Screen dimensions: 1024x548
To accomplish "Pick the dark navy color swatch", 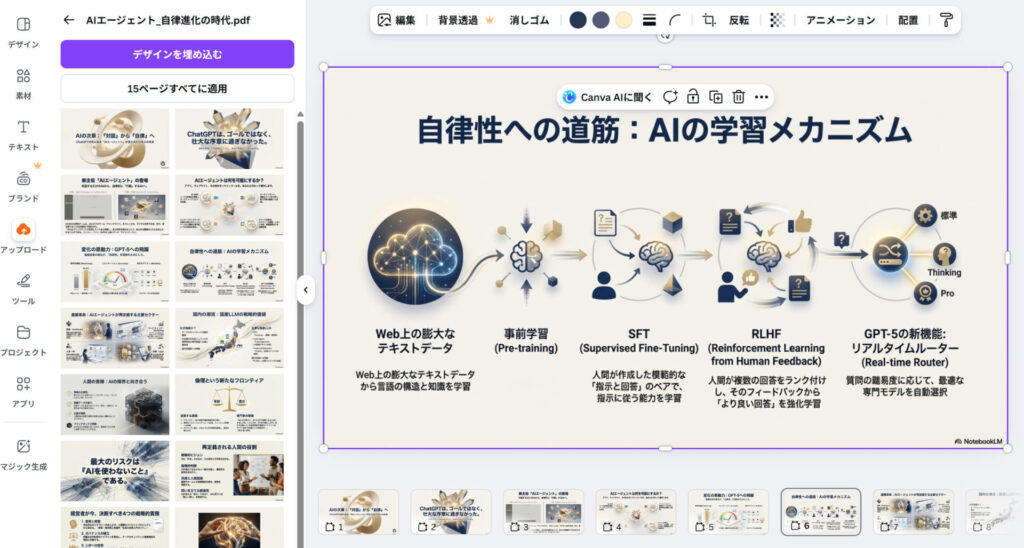I will pyautogui.click(x=578, y=20).
